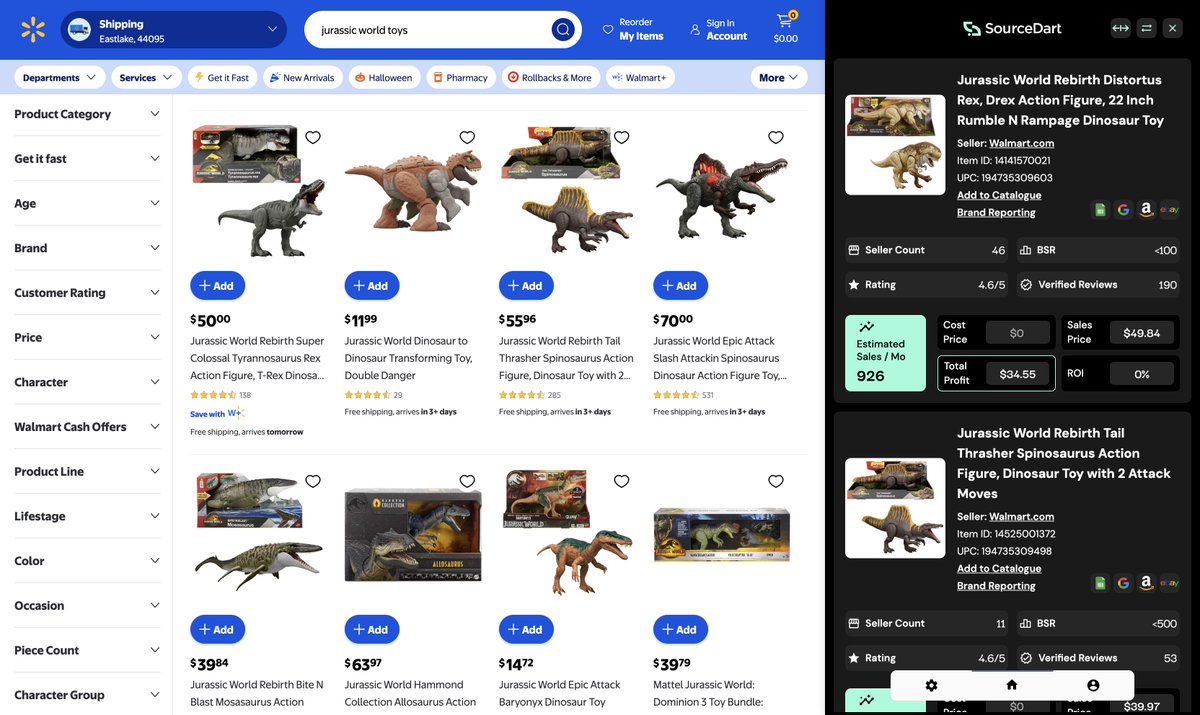Image resolution: width=1200 pixels, height=715 pixels.
Task: Click Walmart.com seller link on Distortus Rex card
Action: 1021,143
